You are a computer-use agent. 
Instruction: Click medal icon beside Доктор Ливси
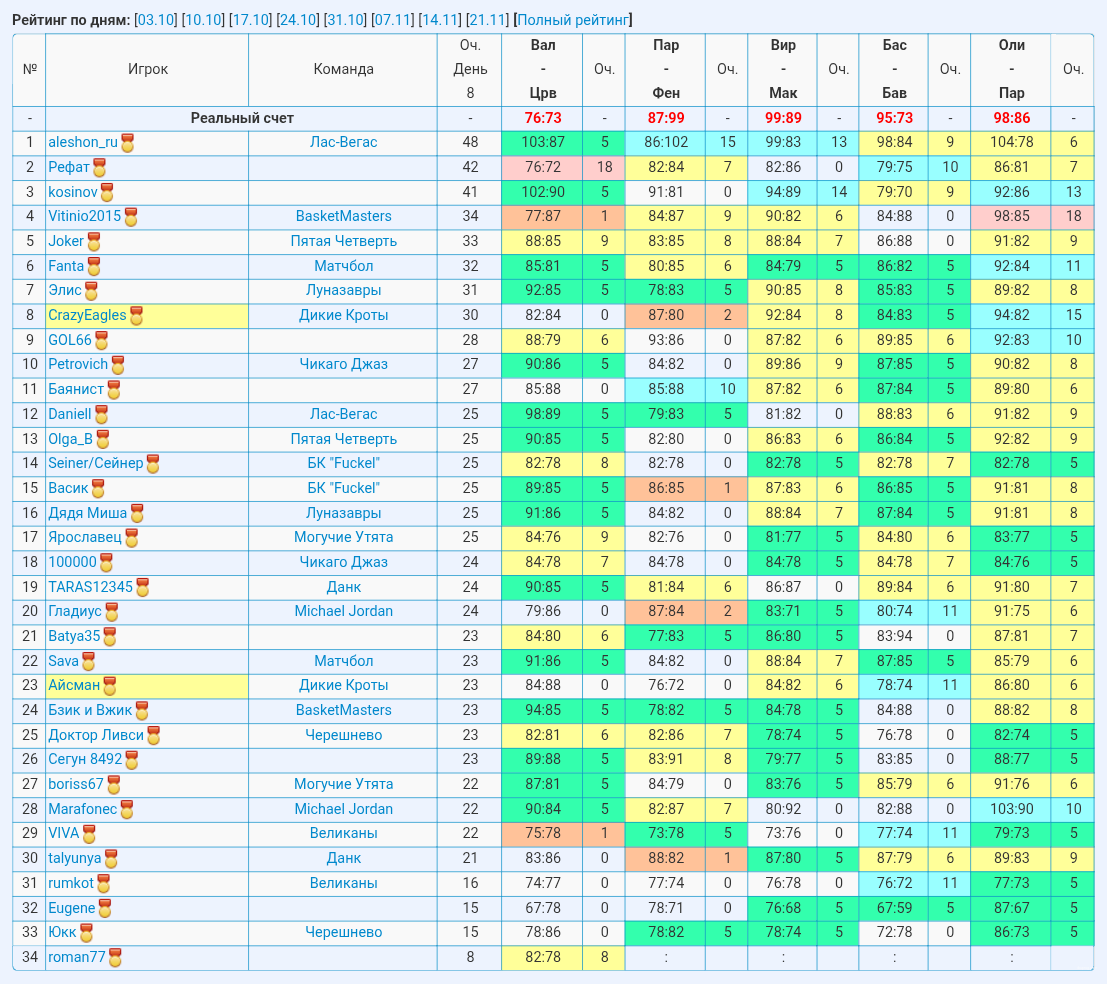pyautogui.click(x=153, y=736)
